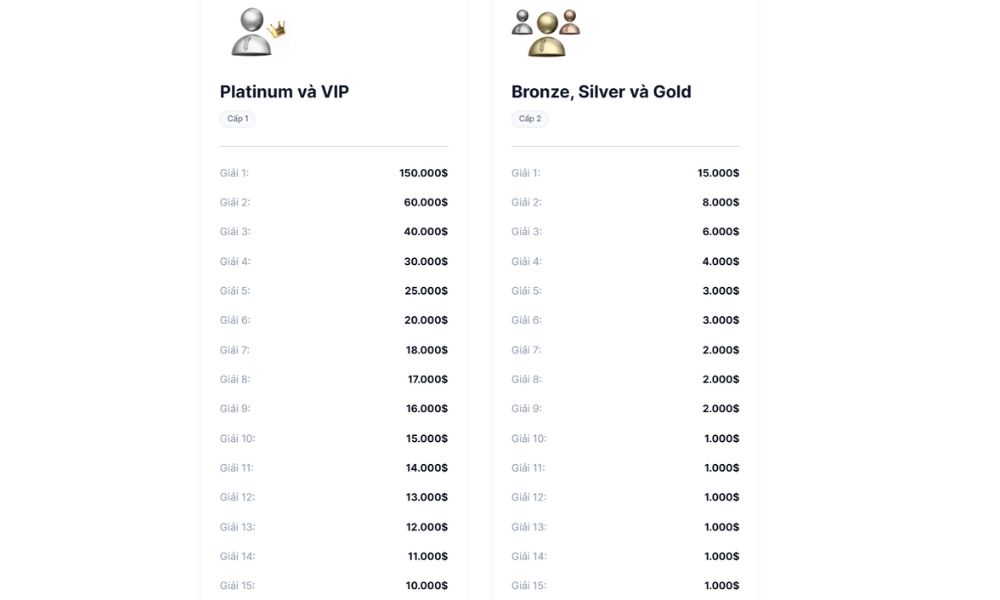Click the 6.000$ Giải 3 amount
This screenshot has width=1000, height=600.
pyautogui.click(x=721, y=231)
